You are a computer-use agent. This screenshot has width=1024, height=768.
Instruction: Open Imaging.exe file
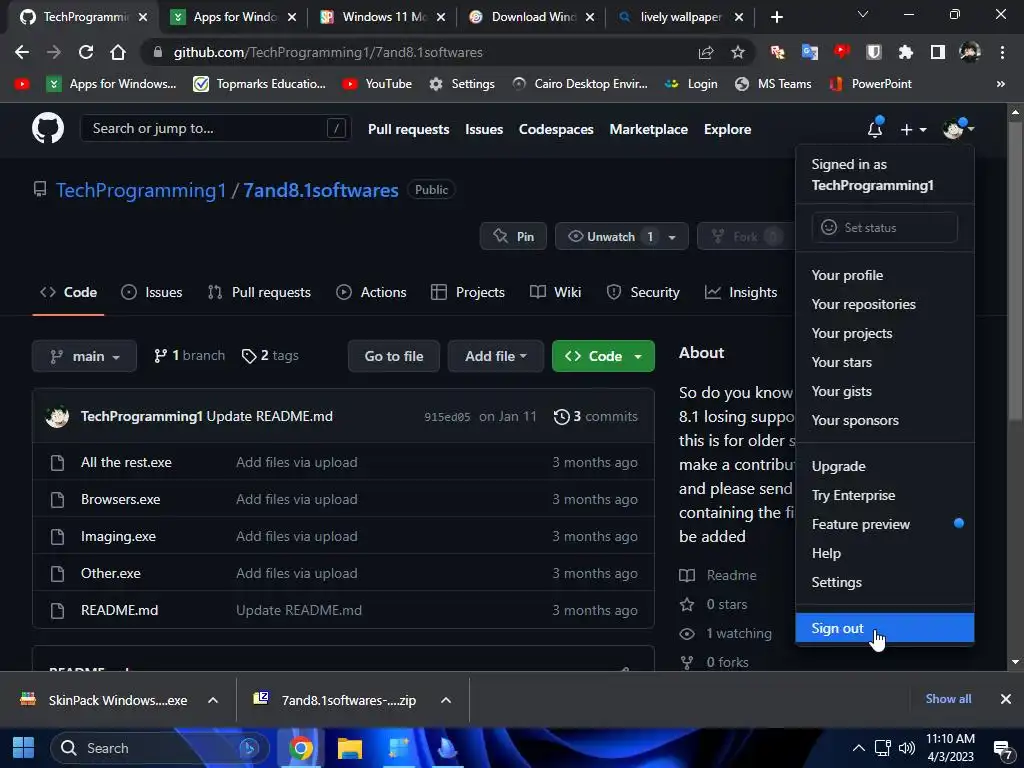tap(118, 536)
